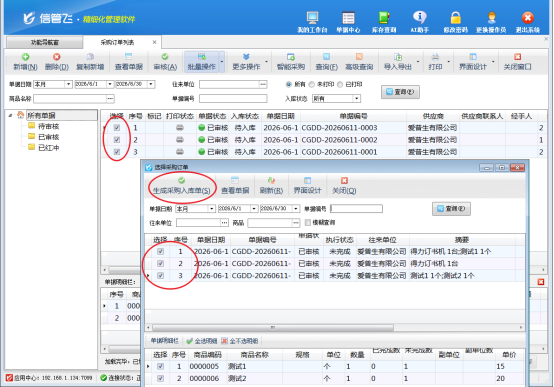The width and height of the screenshot is (554, 387).
Task: Click the 批量操作 toolbar button
Action: point(202,62)
